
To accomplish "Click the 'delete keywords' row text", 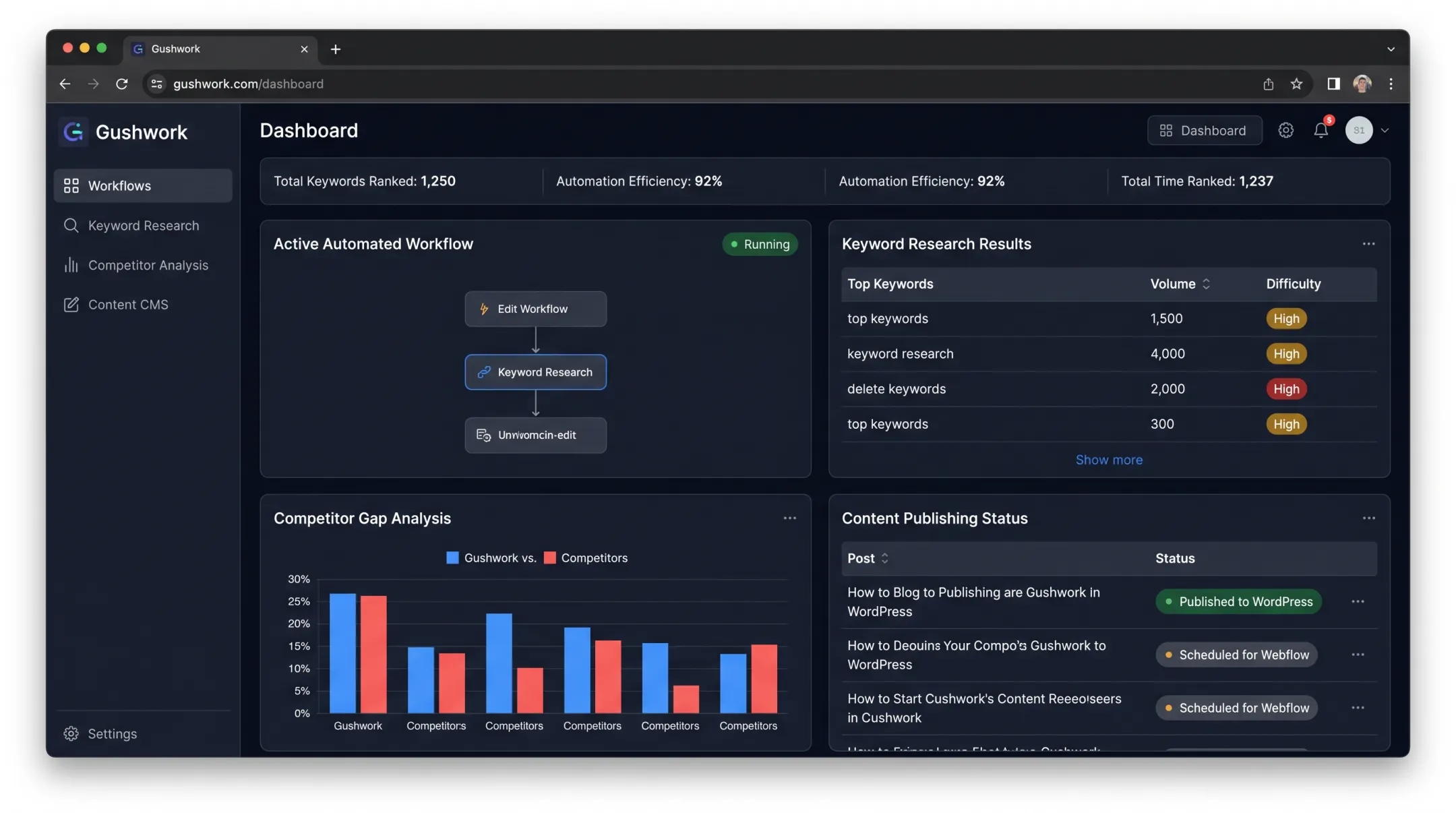I will click(896, 389).
